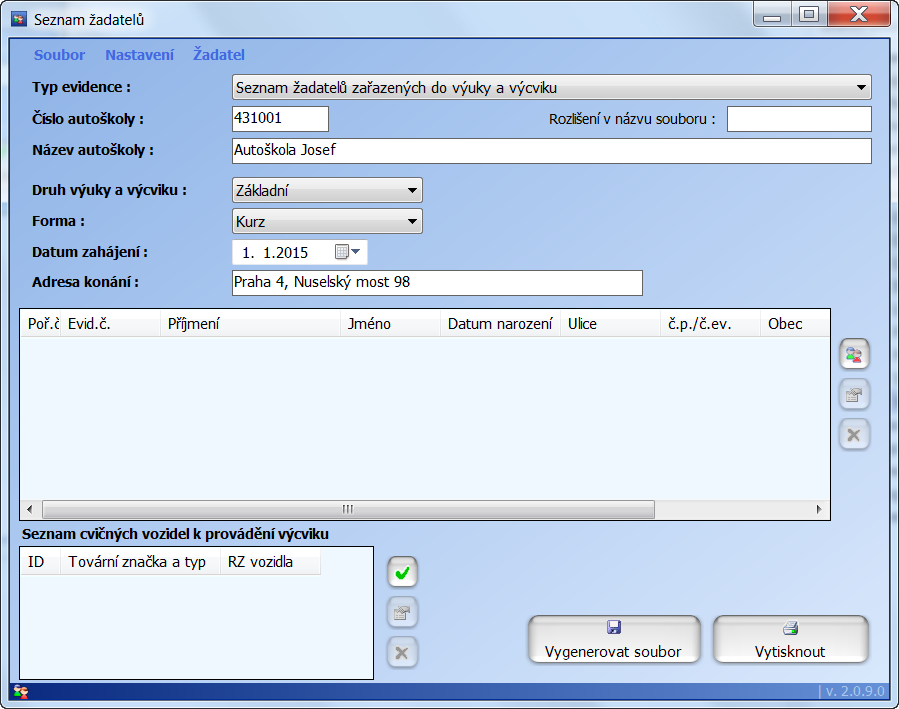This screenshot has height=709, width=899.
Task: Click the Poř.č. column header
Action: point(41,324)
